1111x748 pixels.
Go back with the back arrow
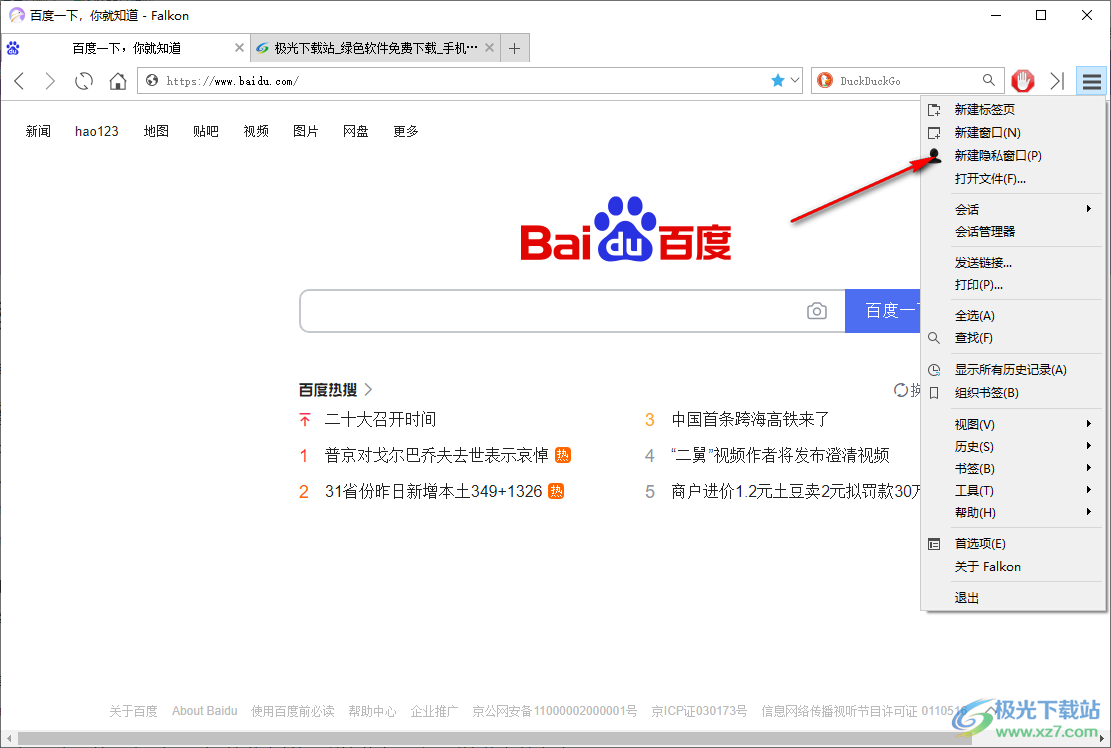tap(20, 81)
